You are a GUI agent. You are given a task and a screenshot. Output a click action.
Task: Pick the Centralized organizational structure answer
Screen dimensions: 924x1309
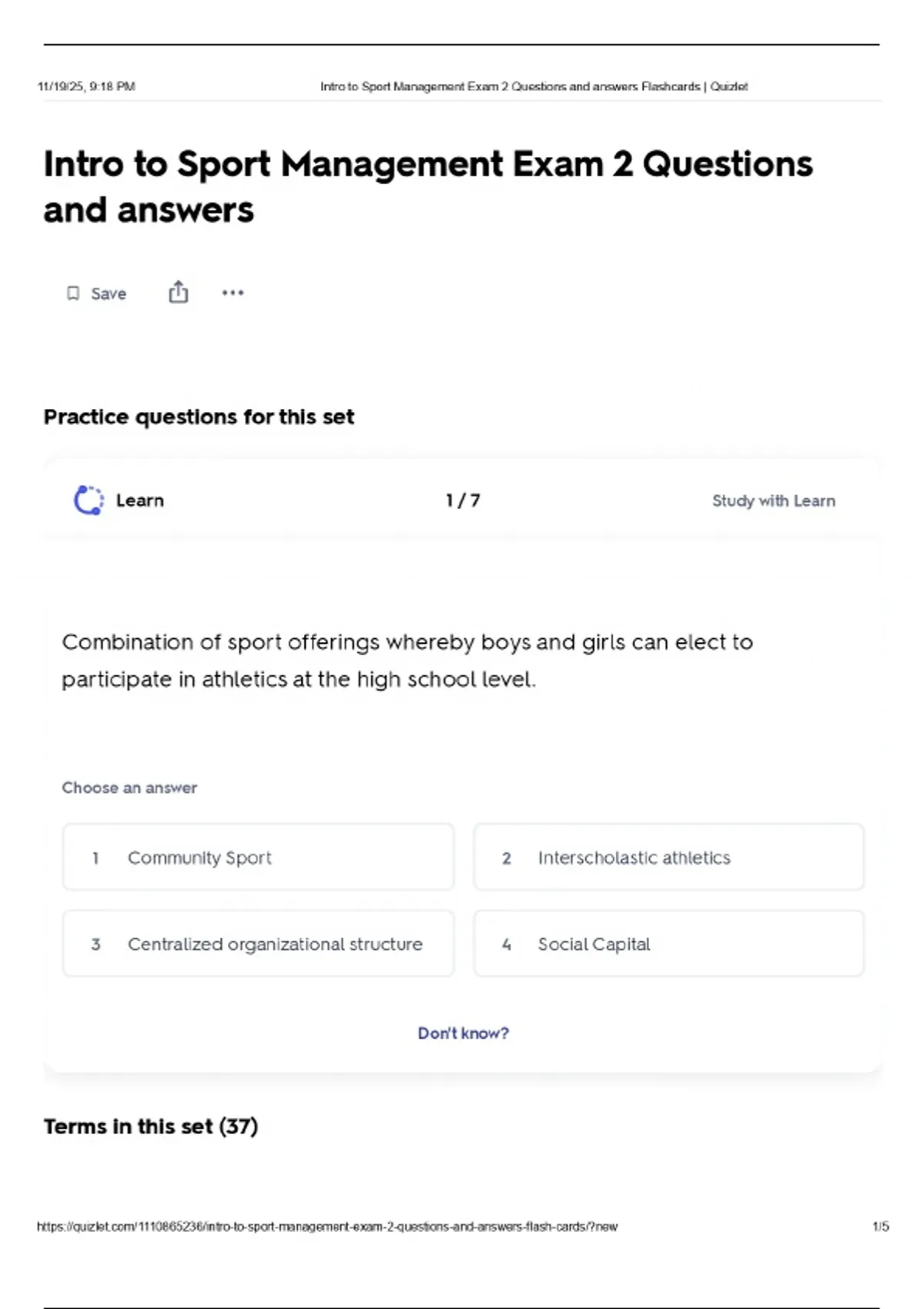coord(258,944)
